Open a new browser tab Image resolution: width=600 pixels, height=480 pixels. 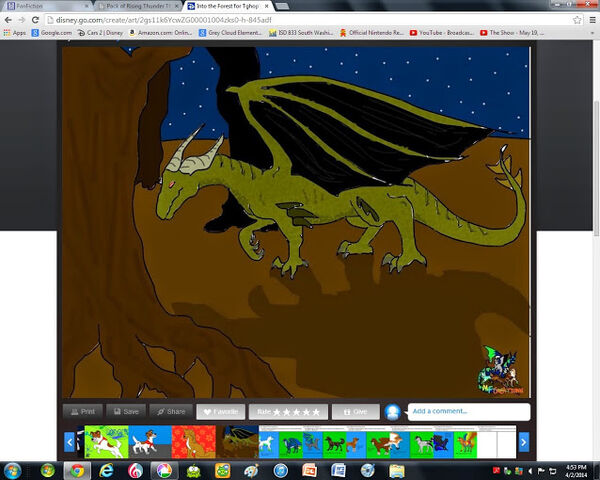click(x=282, y=6)
